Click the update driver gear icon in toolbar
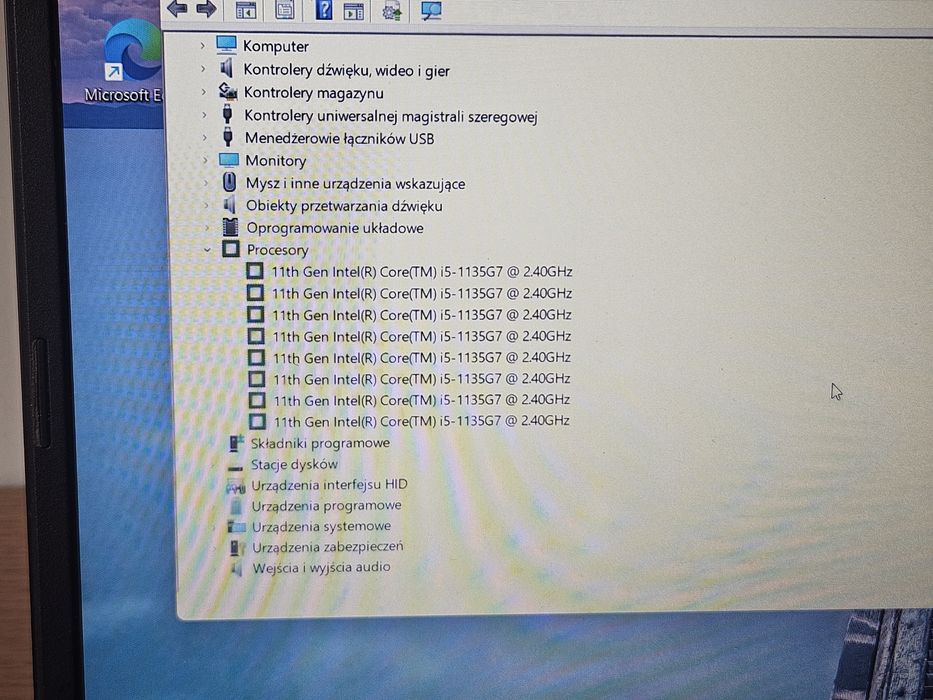 point(392,10)
